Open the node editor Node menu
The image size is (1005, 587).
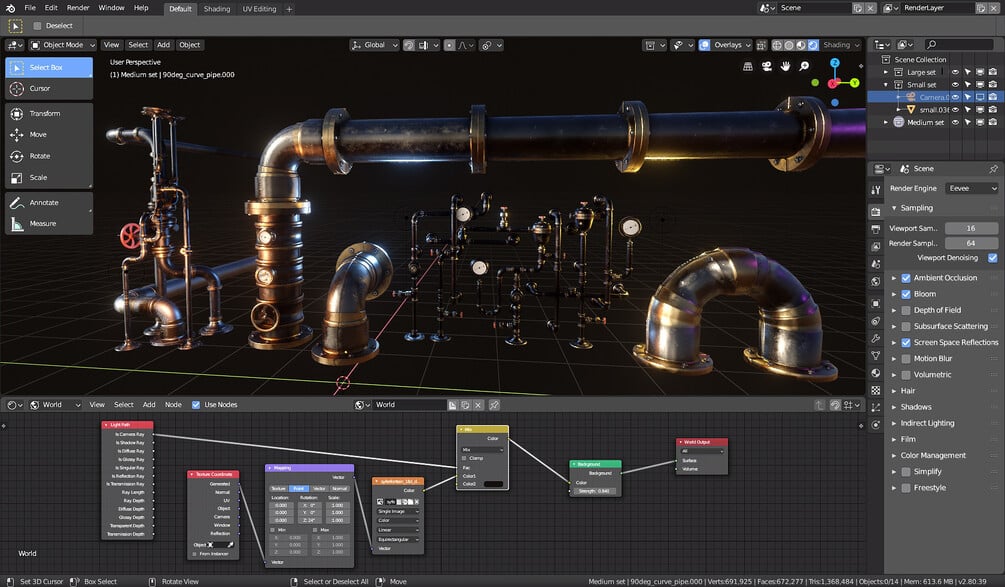(173, 405)
